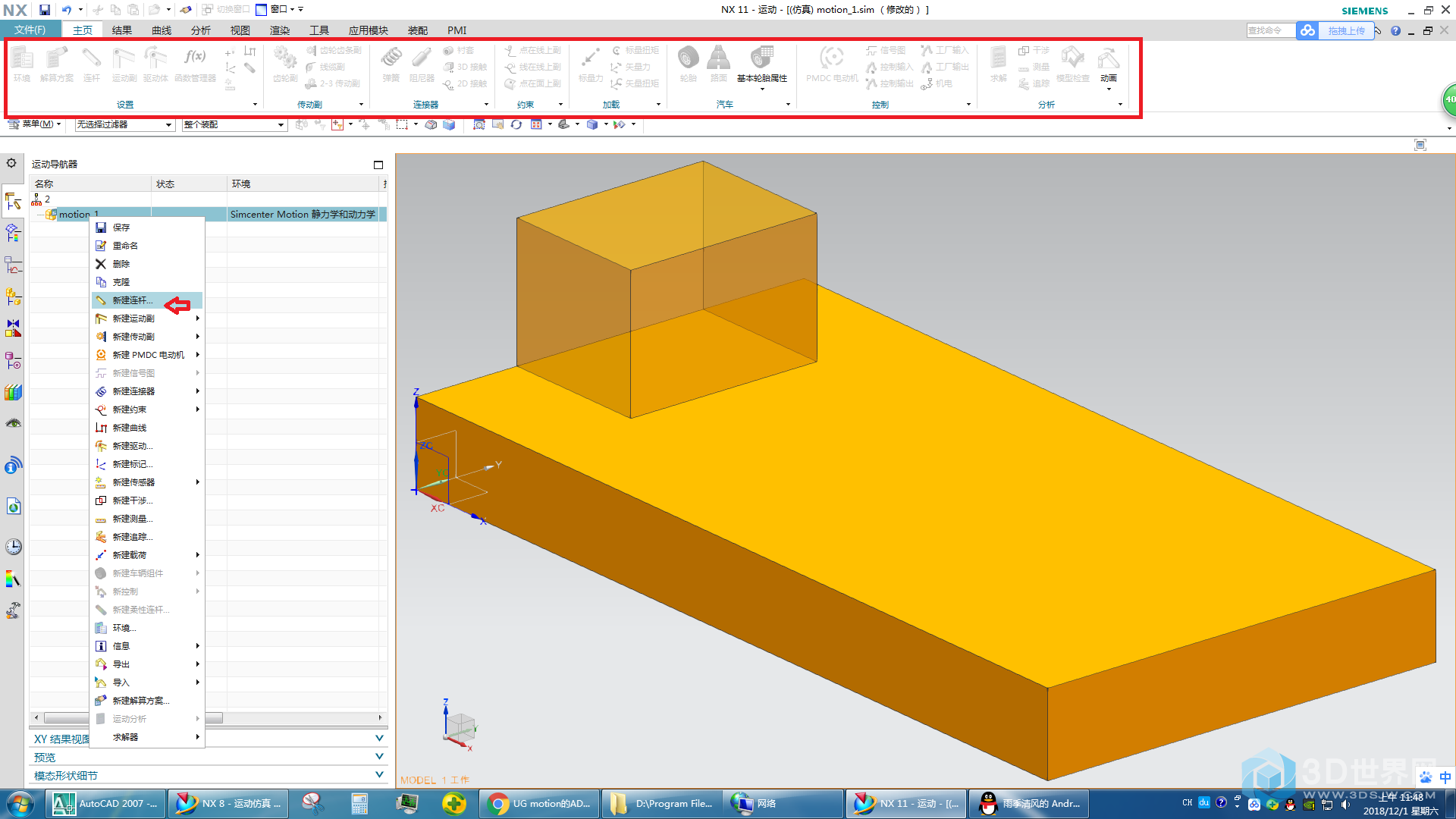
Task: Open Windows Start button
Action: (x=20, y=804)
